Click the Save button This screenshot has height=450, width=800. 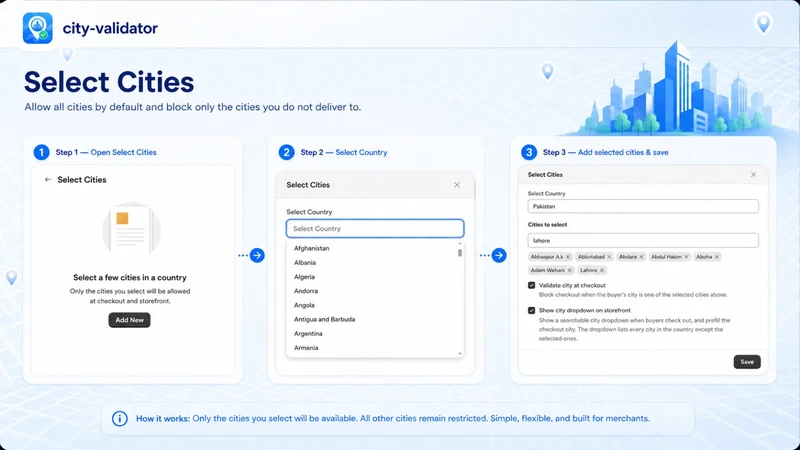click(x=747, y=362)
